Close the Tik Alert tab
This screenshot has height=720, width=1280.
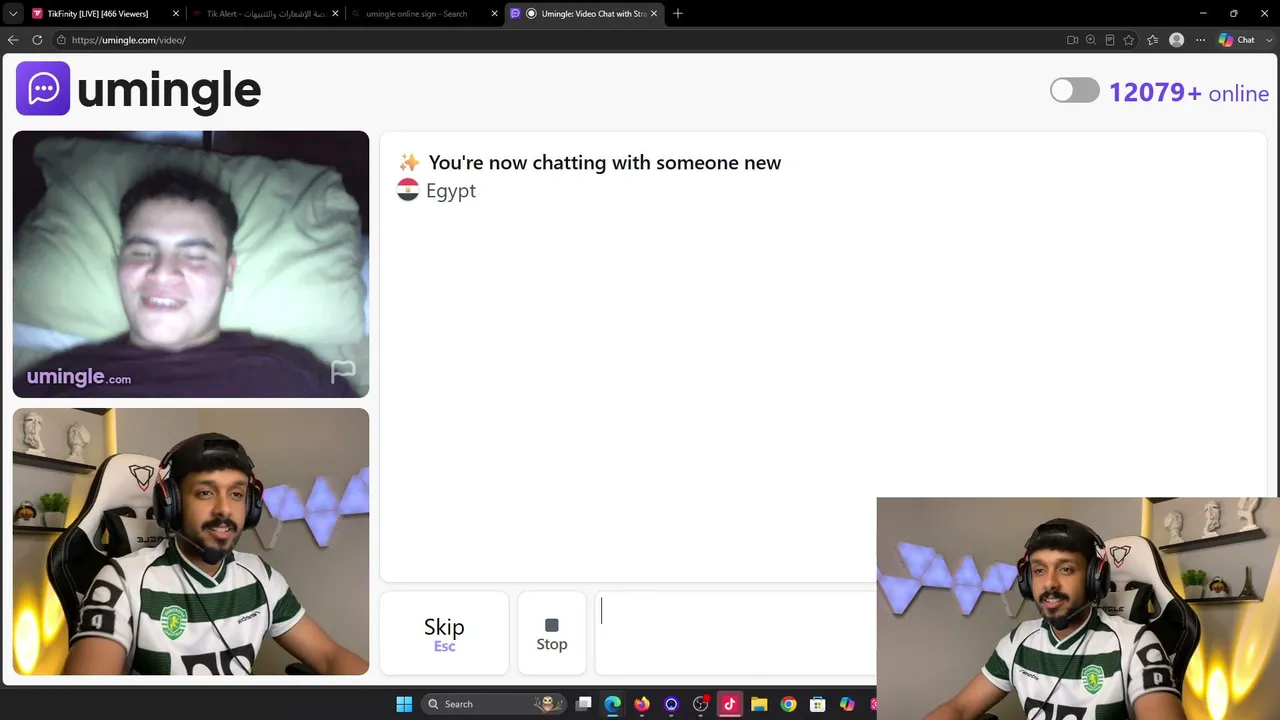click(x=335, y=14)
